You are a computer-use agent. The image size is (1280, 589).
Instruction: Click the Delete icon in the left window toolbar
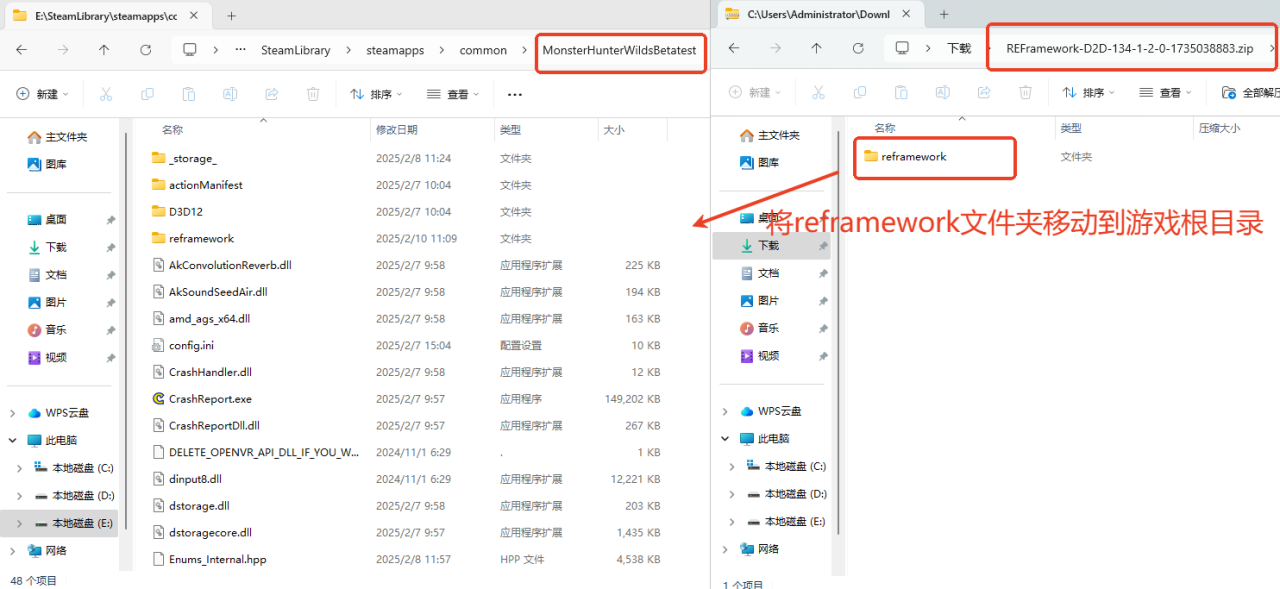coord(313,93)
